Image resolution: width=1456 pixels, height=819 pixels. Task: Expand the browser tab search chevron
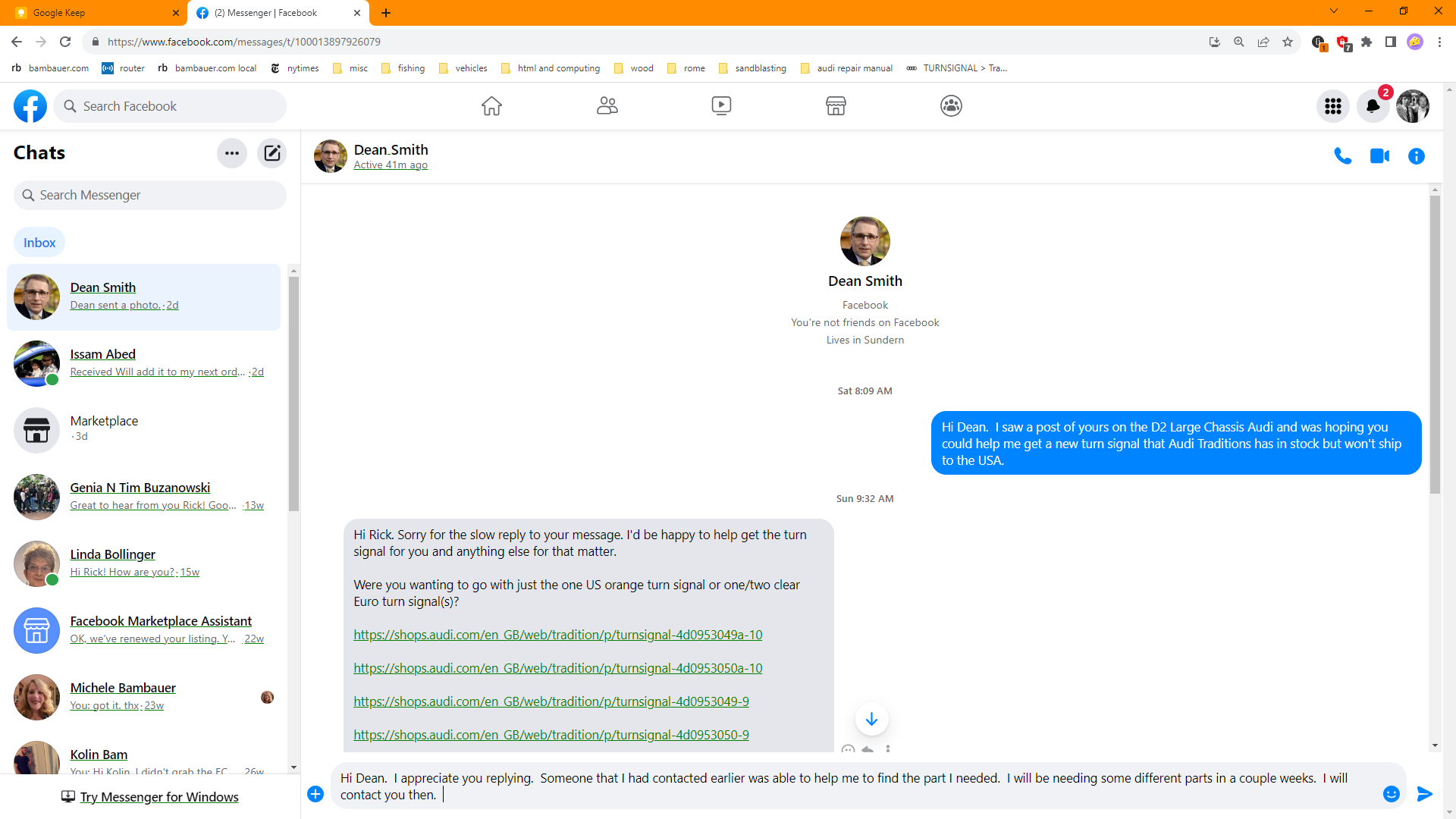[x=1333, y=11]
